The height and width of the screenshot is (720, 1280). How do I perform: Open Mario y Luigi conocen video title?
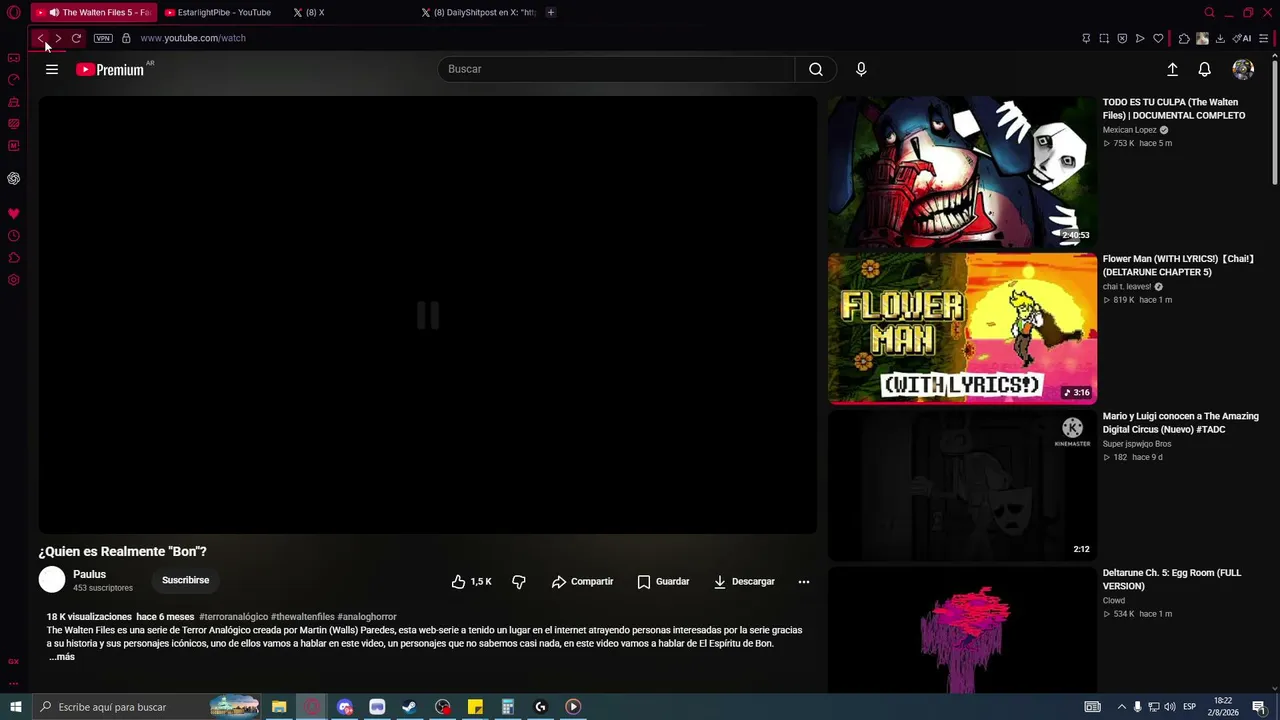pyautogui.click(x=1180, y=423)
